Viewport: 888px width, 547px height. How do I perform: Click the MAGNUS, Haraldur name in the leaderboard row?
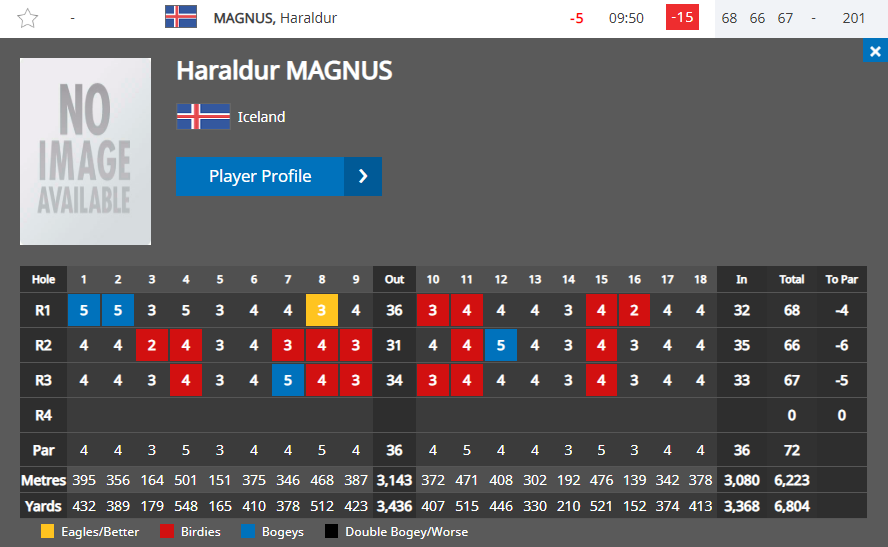(275, 18)
